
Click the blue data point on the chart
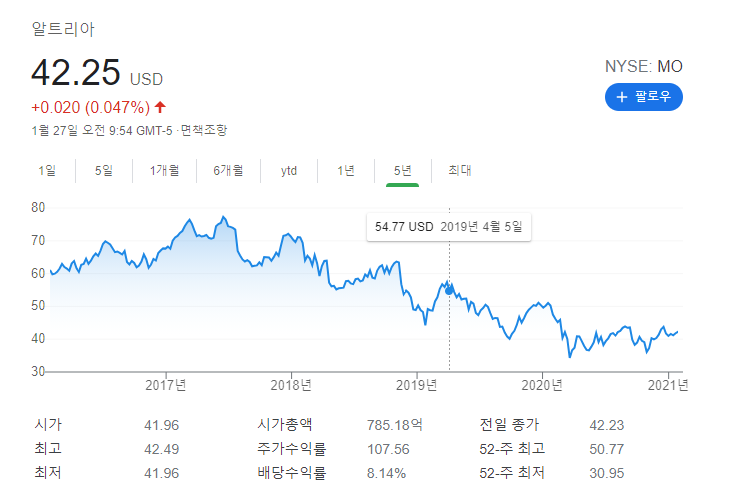[449, 291]
